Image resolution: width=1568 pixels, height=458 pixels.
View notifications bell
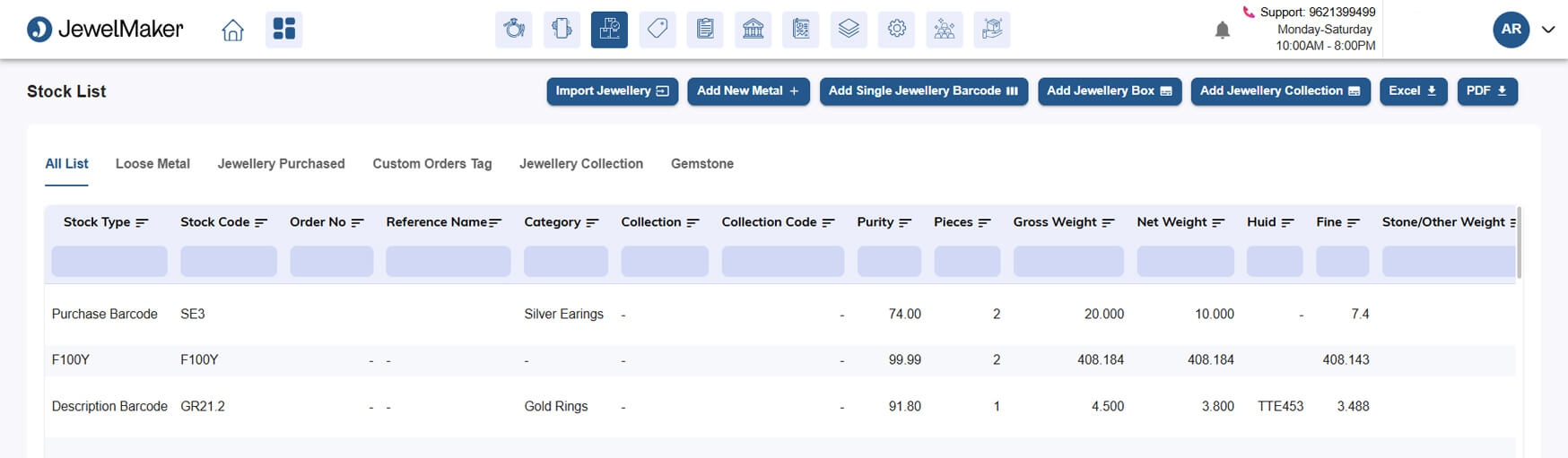point(1222,30)
